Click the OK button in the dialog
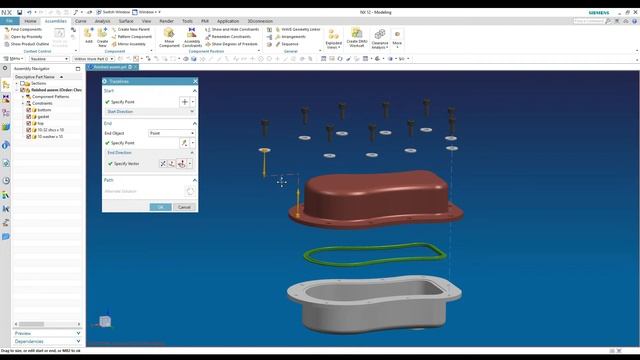640x360 pixels. point(160,207)
